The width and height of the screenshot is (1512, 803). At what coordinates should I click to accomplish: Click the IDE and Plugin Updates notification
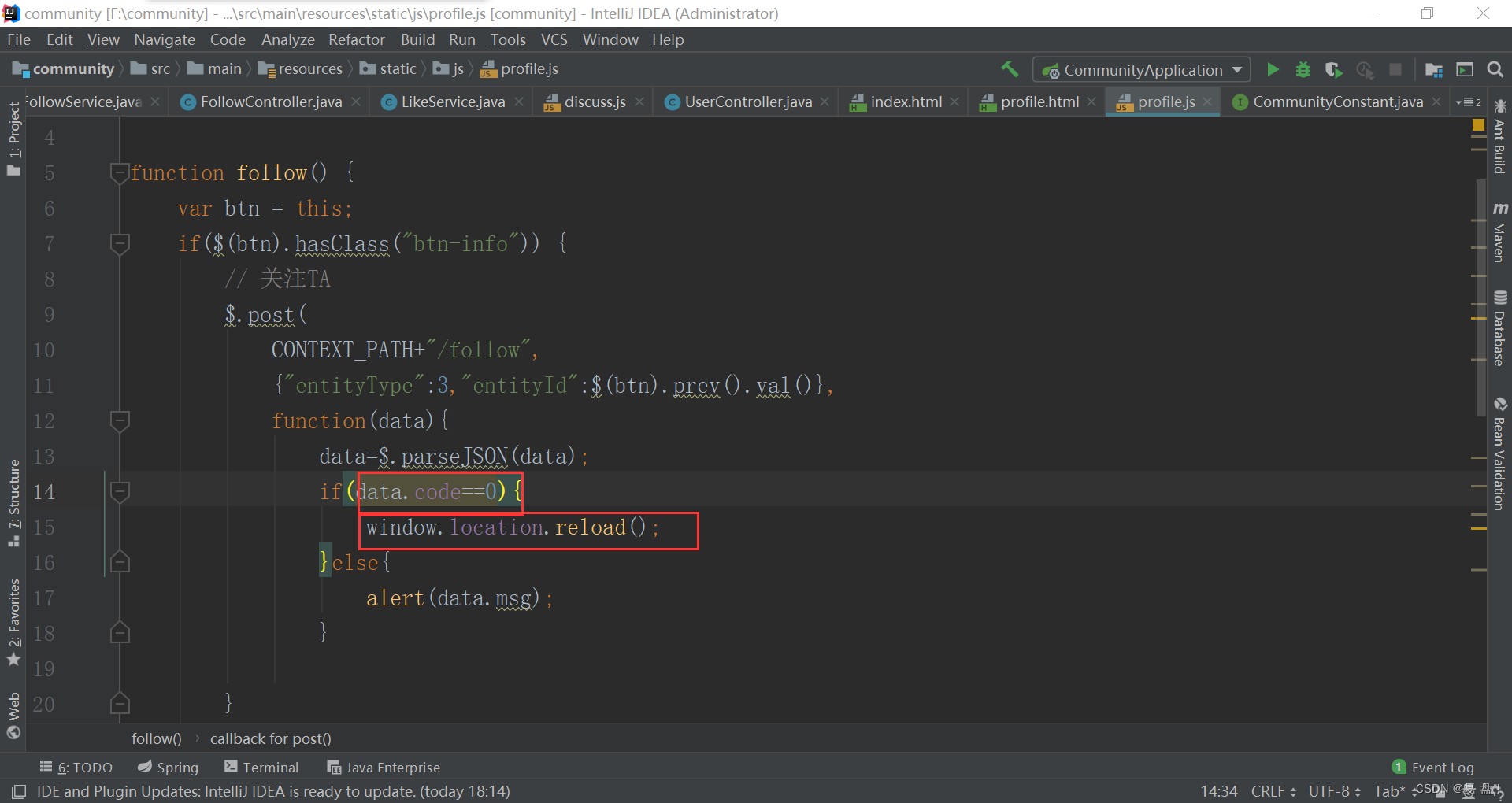[x=273, y=791]
